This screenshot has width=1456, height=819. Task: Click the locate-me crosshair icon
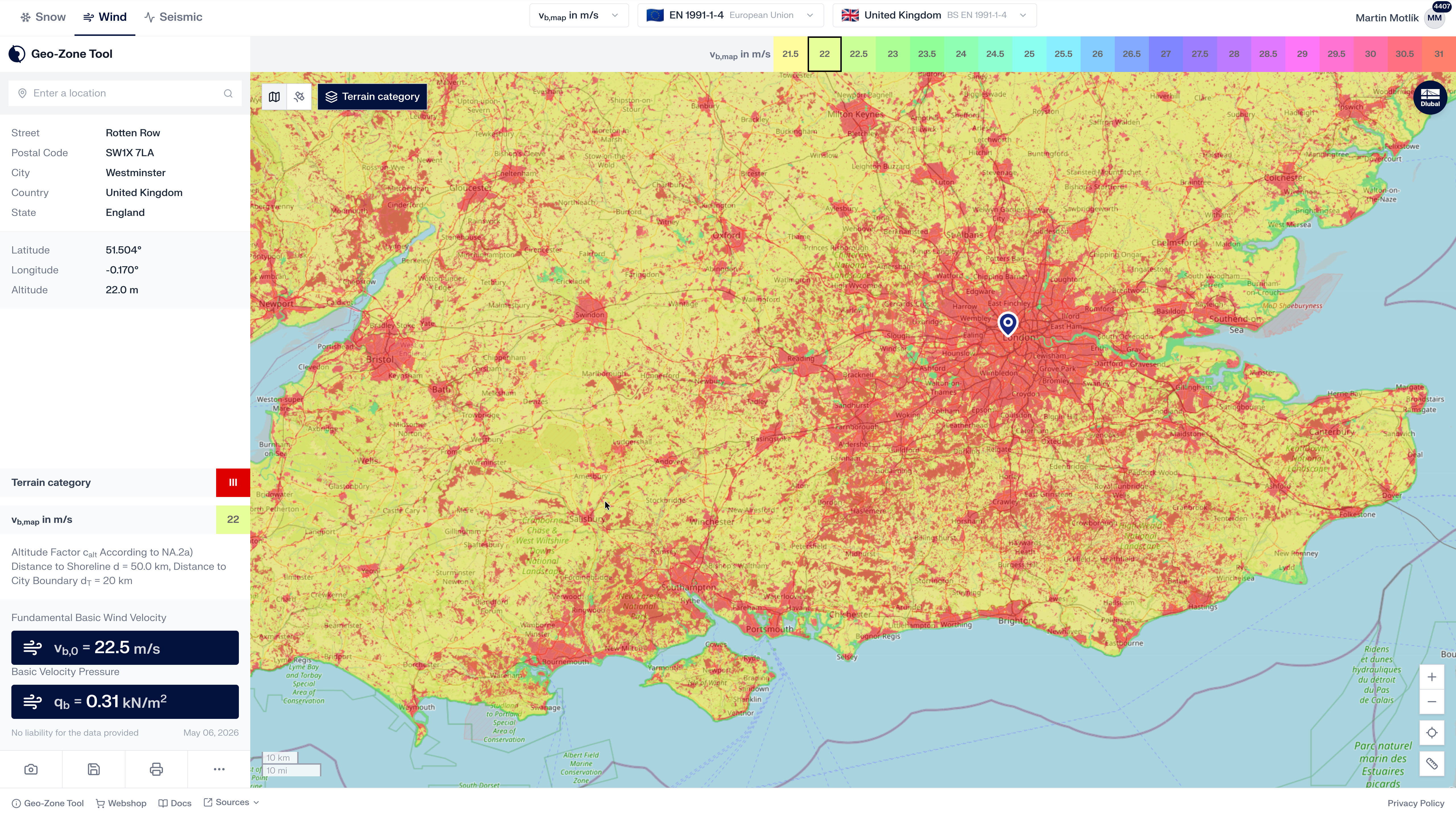click(1431, 733)
